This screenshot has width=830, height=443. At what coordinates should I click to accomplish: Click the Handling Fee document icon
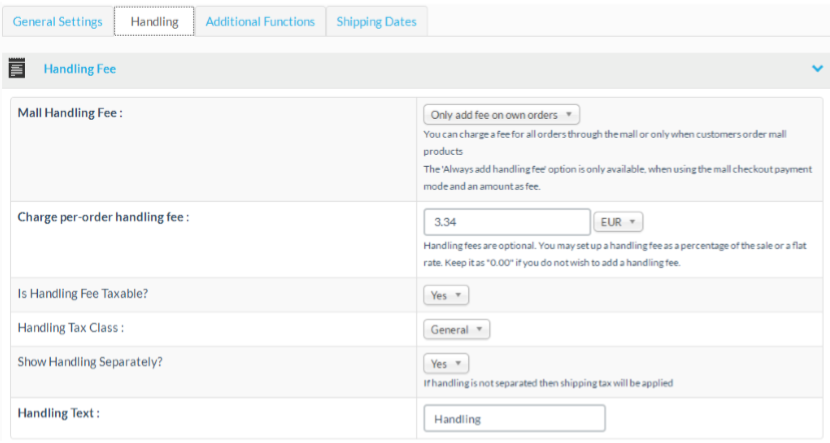(x=17, y=68)
